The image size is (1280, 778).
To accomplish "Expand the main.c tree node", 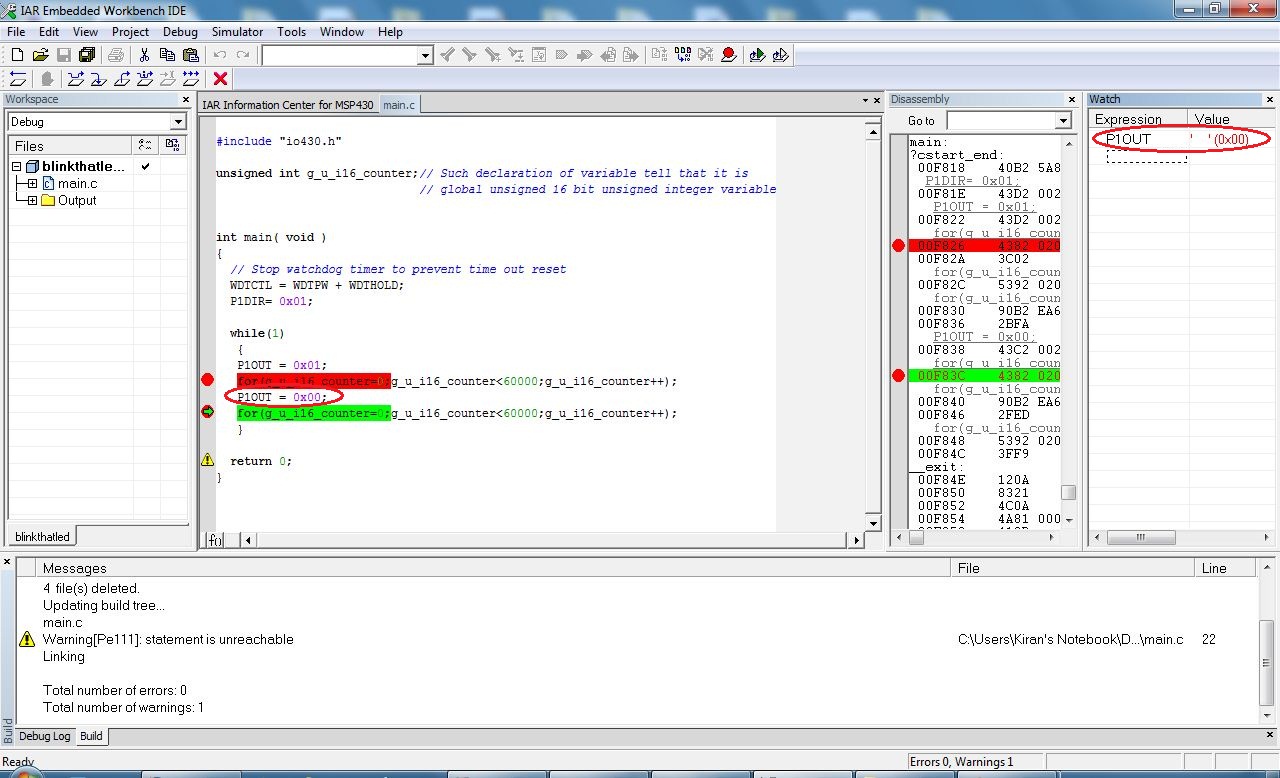I will tap(32, 184).
